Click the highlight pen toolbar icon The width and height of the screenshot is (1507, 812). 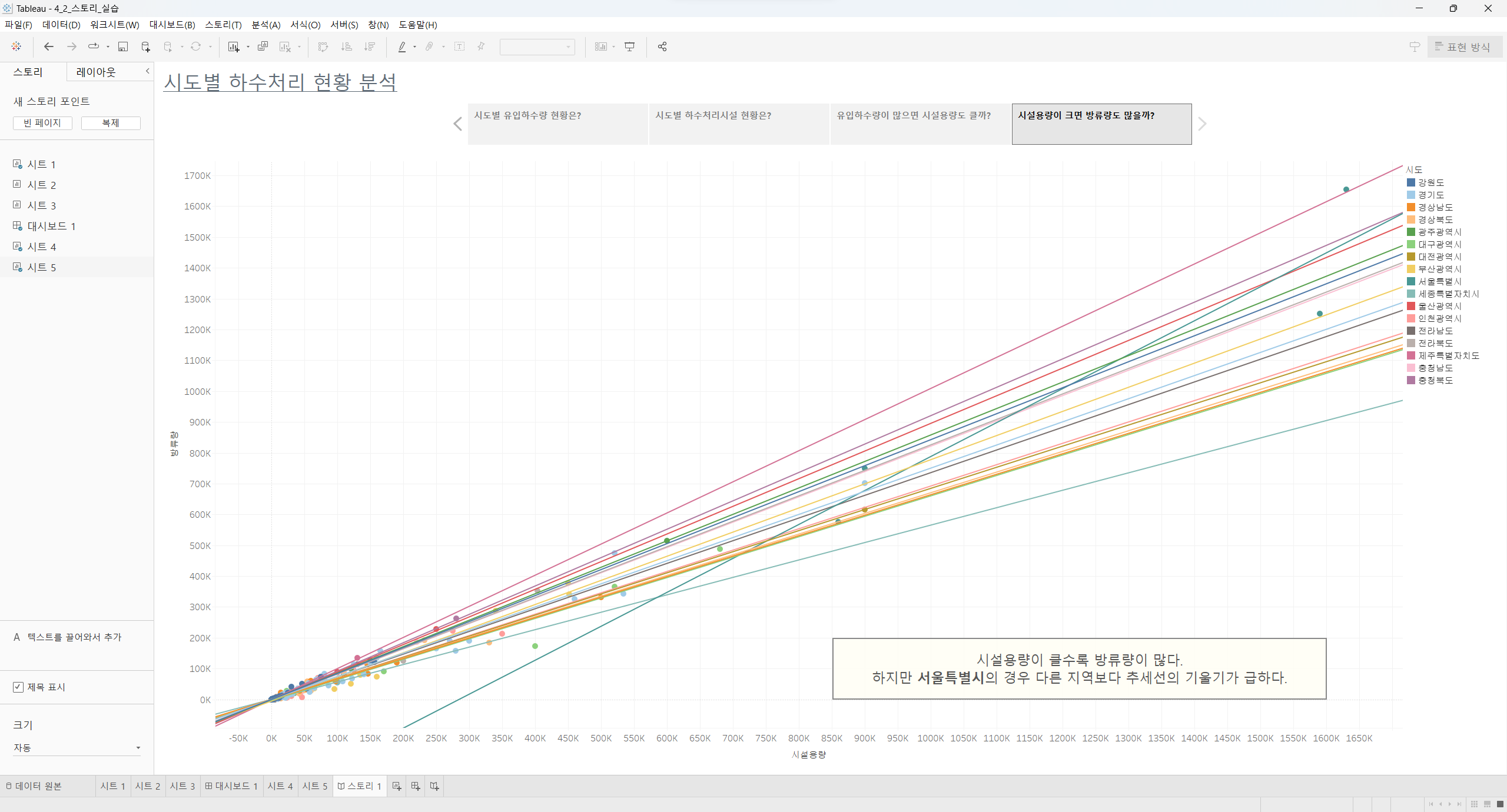tap(402, 46)
